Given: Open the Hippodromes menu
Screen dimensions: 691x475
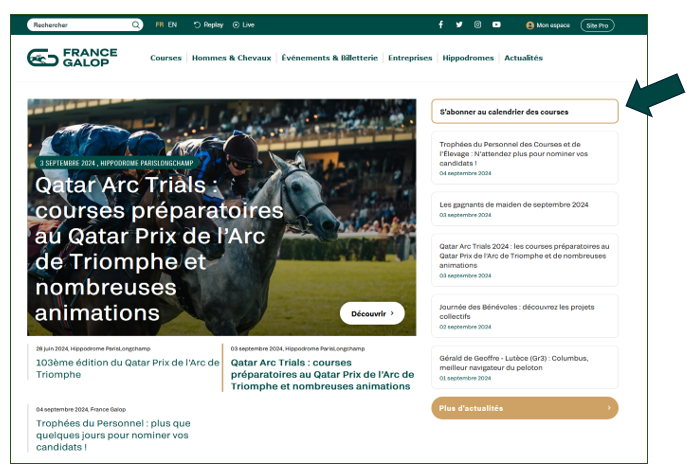Looking at the screenshot, I should 468,58.
